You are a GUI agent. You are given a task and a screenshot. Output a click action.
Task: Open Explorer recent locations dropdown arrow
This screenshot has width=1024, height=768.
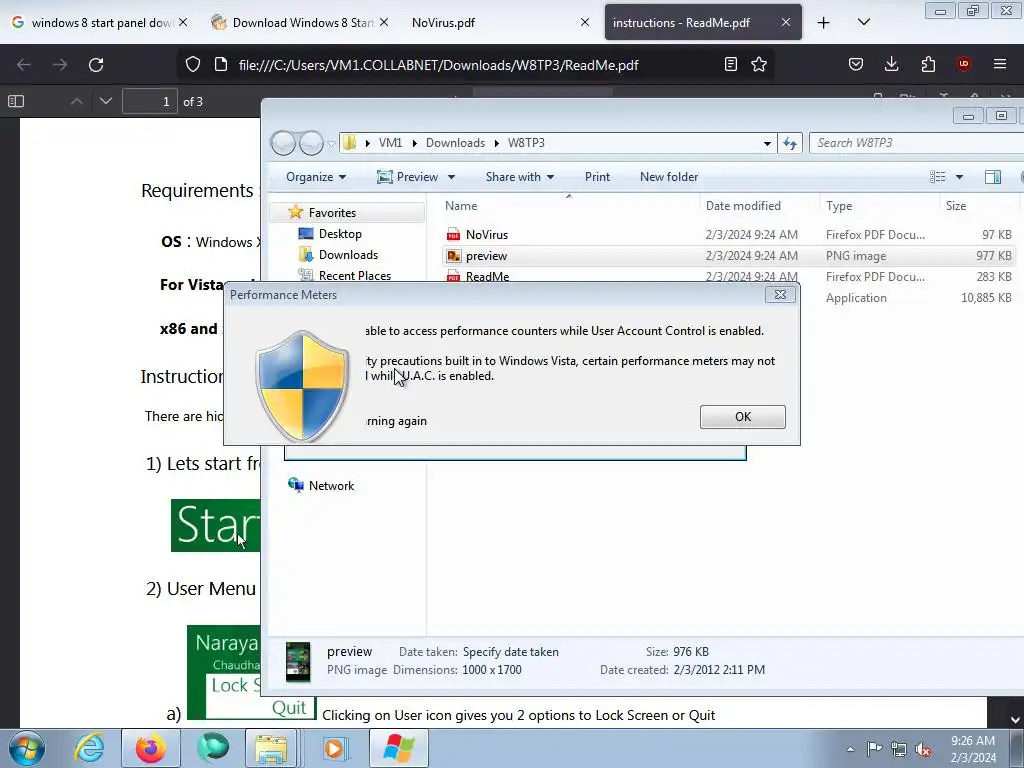point(331,143)
